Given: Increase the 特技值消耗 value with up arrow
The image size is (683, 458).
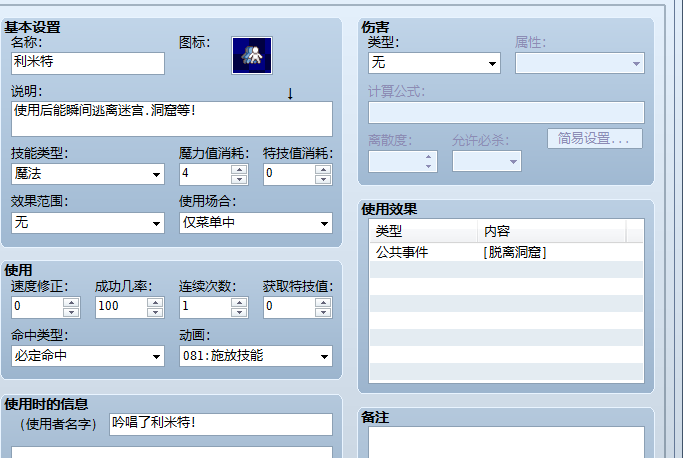Looking at the screenshot, I should [323, 170].
